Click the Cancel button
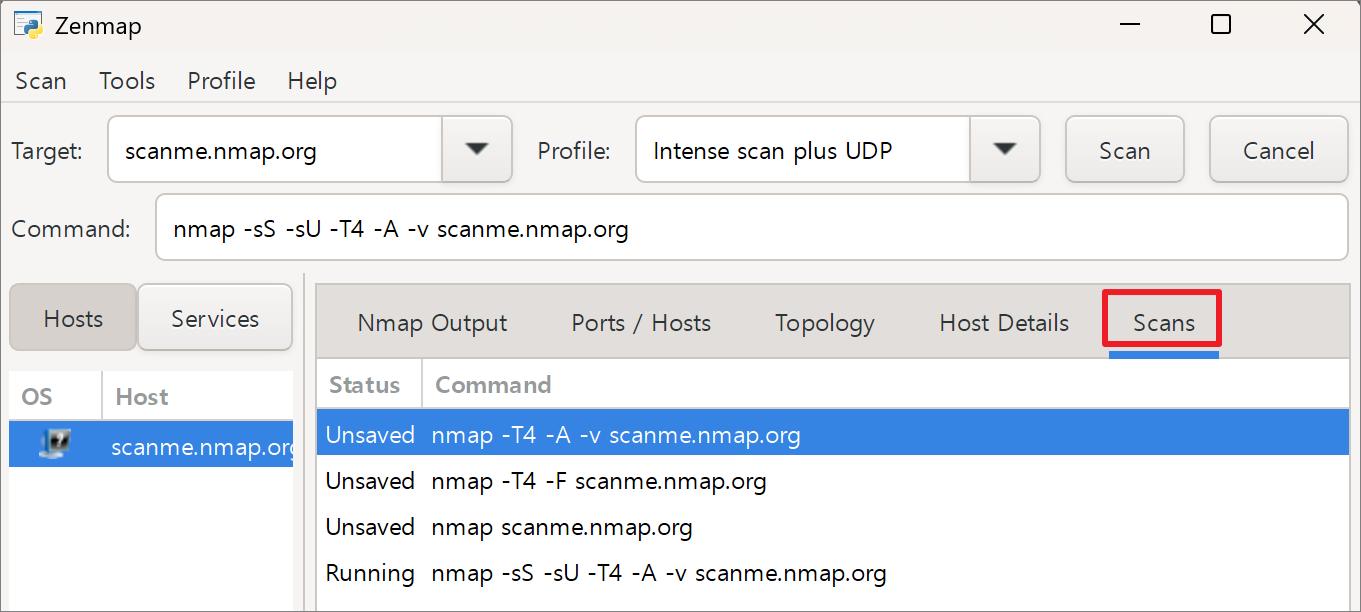Screen dimensions: 1361x612 tap(1279, 150)
